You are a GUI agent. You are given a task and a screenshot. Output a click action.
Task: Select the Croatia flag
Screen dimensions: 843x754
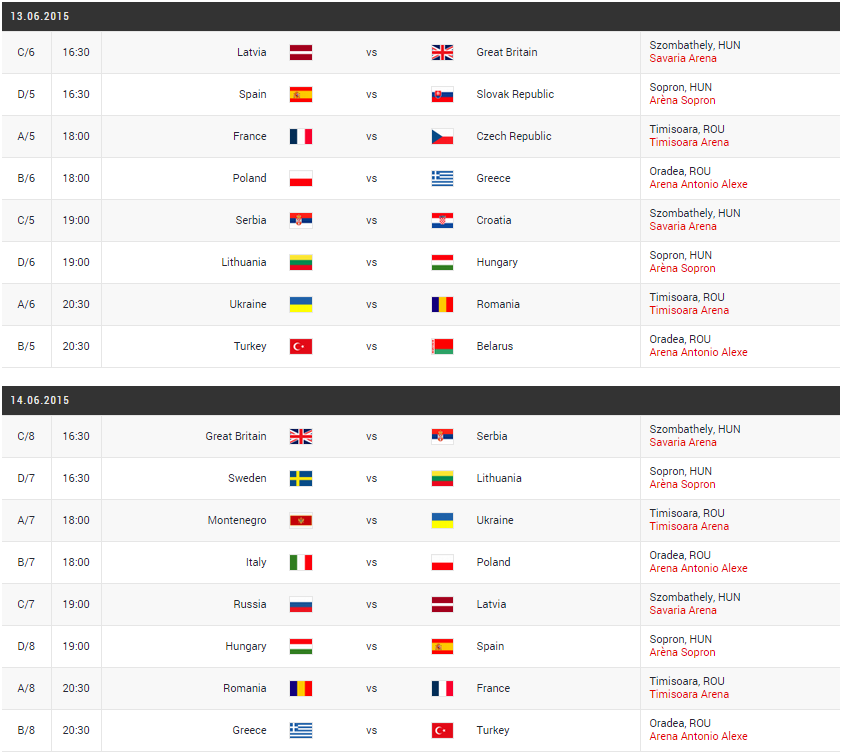442,221
